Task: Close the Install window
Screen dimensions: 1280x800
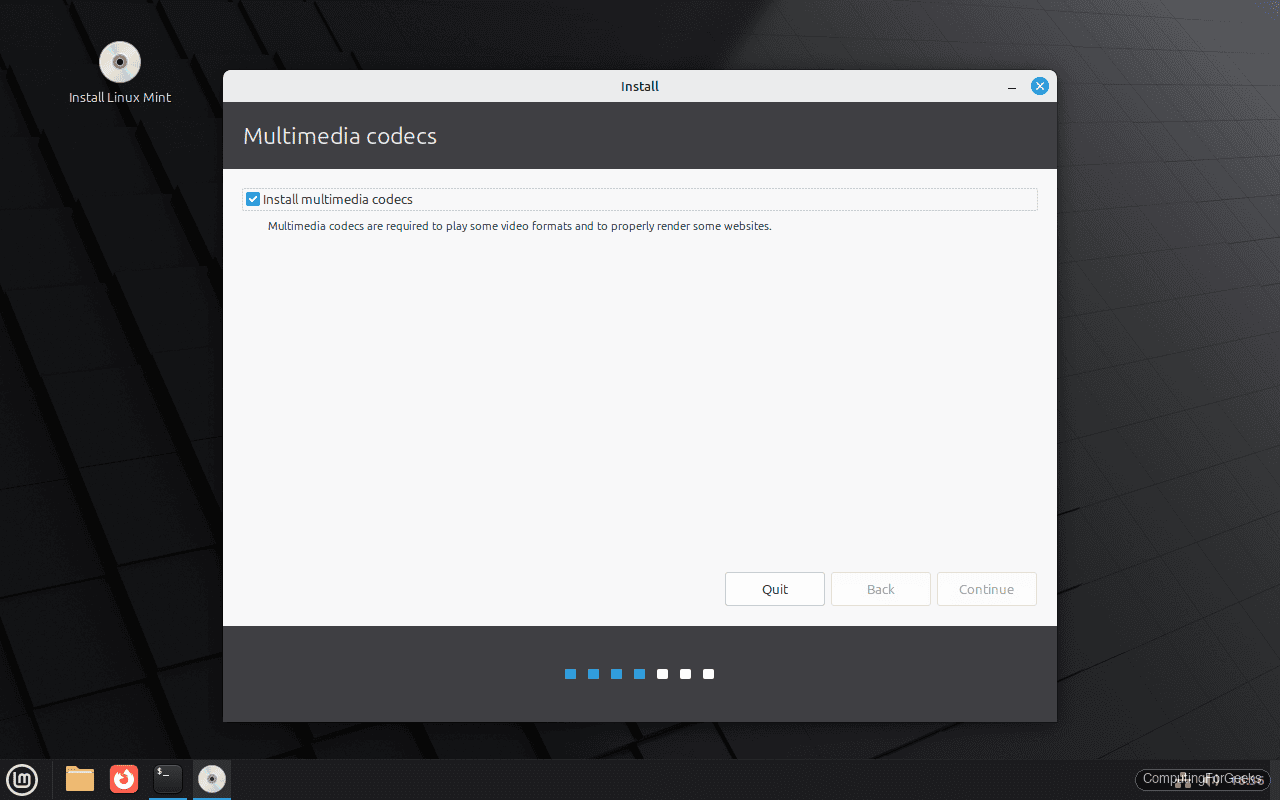Action: pos(1039,86)
